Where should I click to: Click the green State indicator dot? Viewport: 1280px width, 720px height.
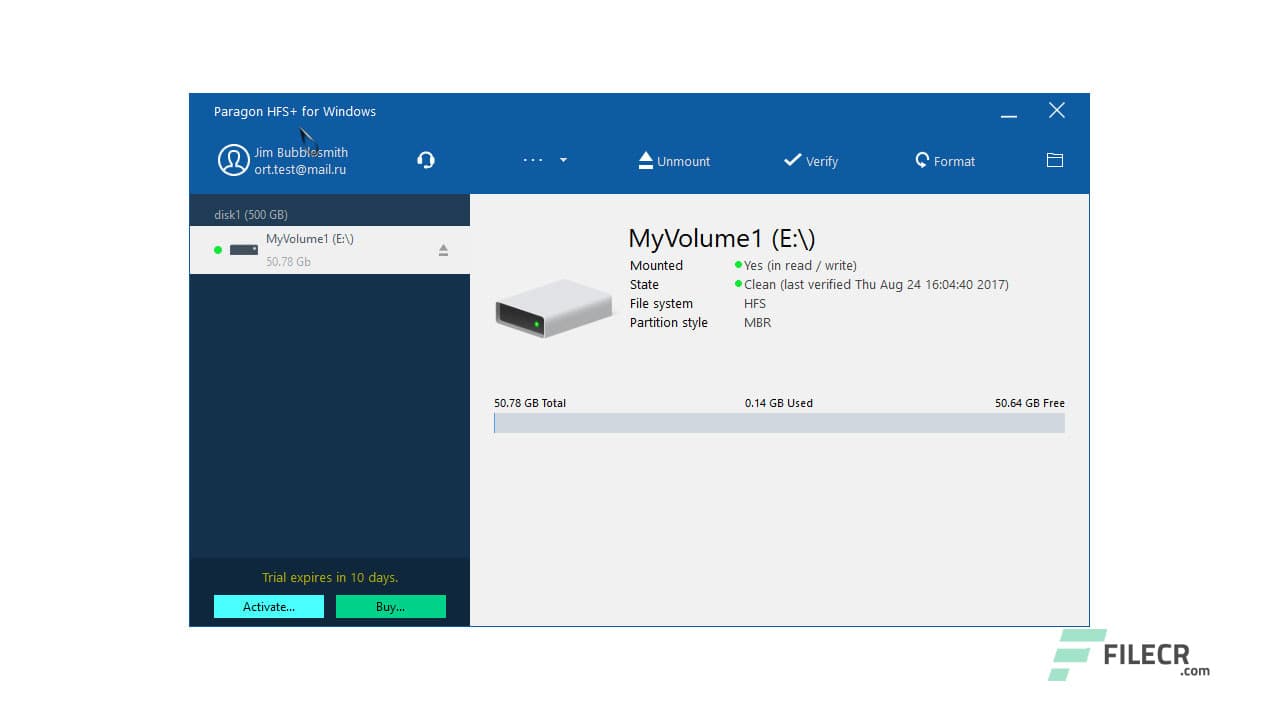tap(737, 284)
